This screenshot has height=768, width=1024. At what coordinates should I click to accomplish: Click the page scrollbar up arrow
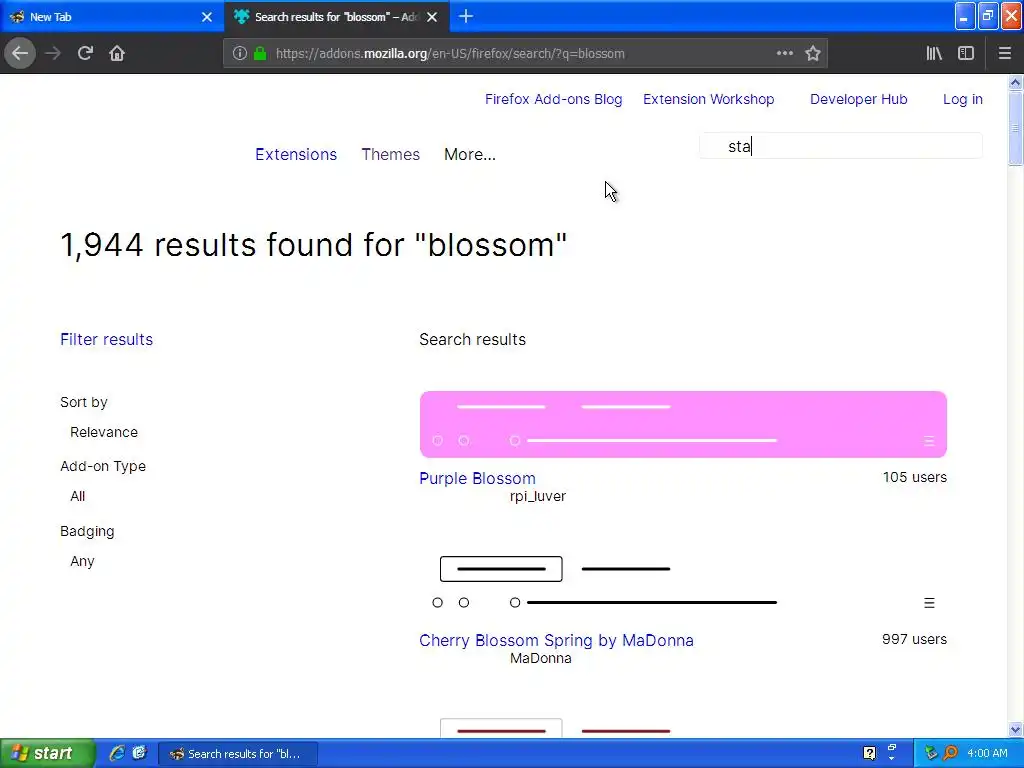[x=1015, y=82]
